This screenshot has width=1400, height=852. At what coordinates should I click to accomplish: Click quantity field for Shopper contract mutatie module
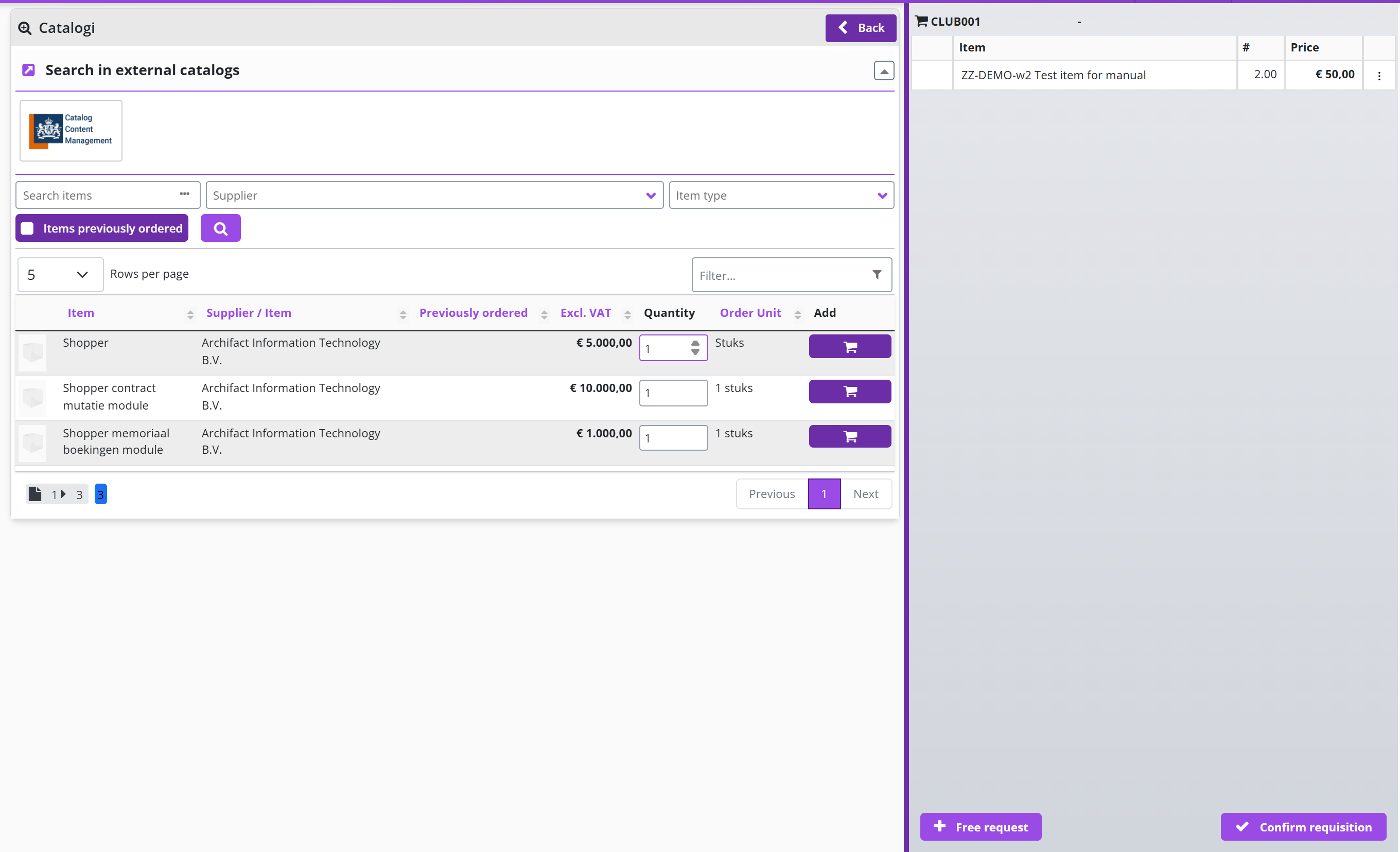(x=673, y=393)
